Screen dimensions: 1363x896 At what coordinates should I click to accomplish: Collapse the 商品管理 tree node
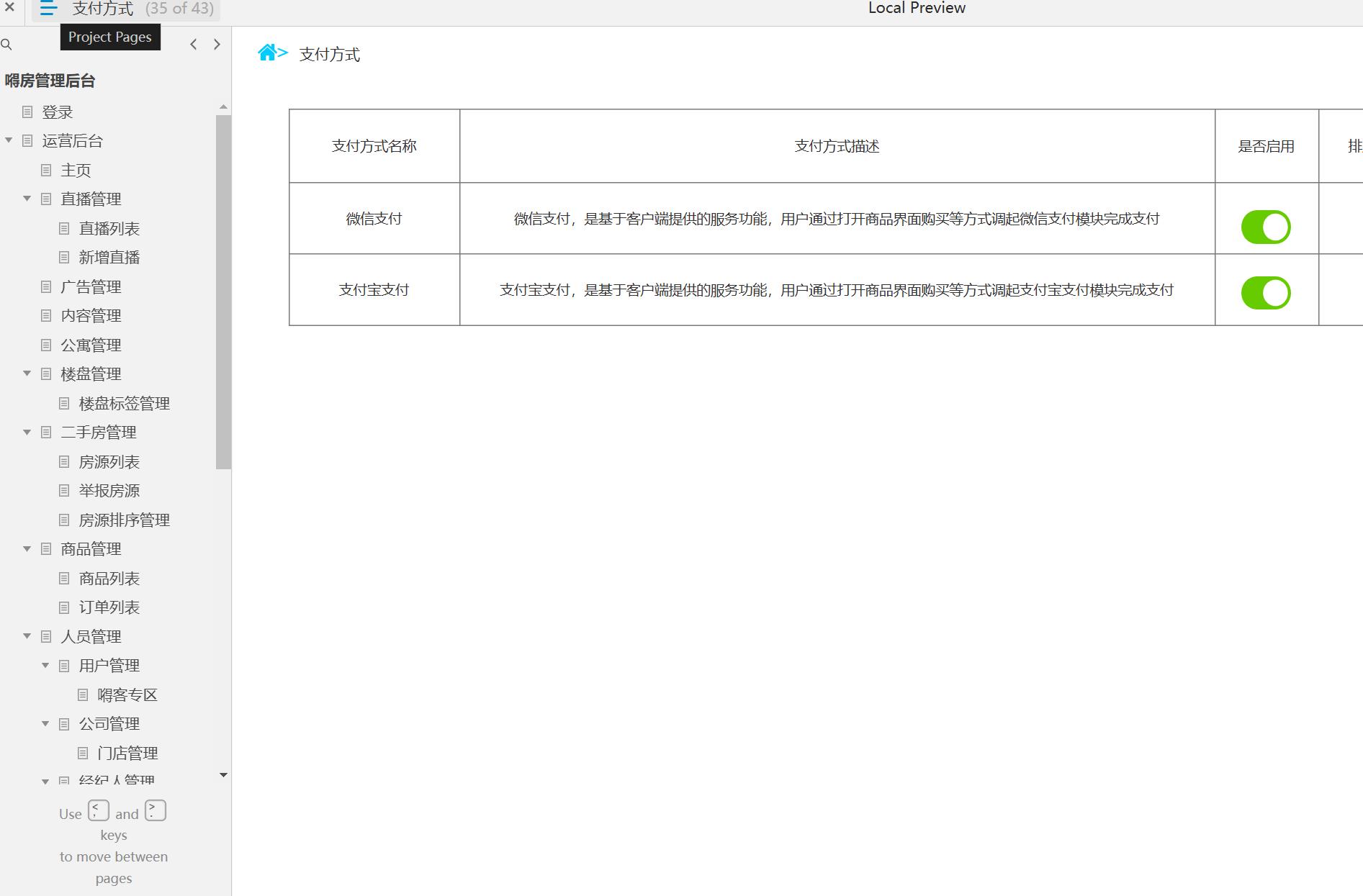[x=27, y=548]
